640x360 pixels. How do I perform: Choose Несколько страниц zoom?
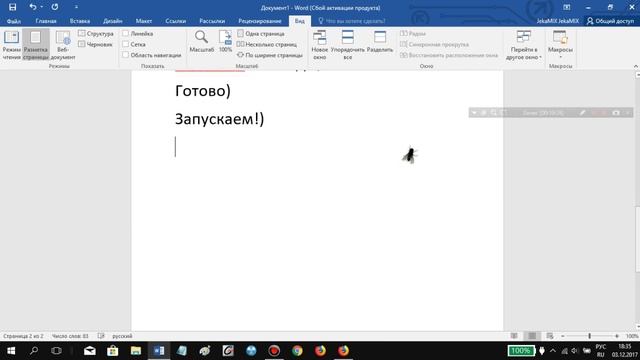(x=267, y=44)
